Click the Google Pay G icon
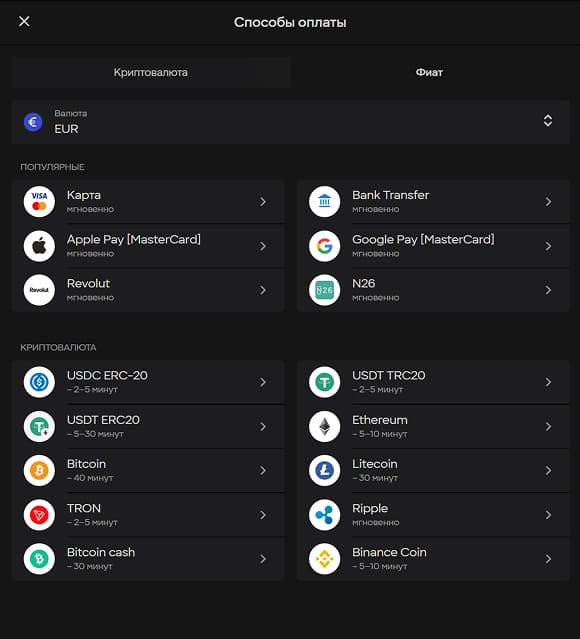The width and height of the screenshot is (580, 639). 324,246
